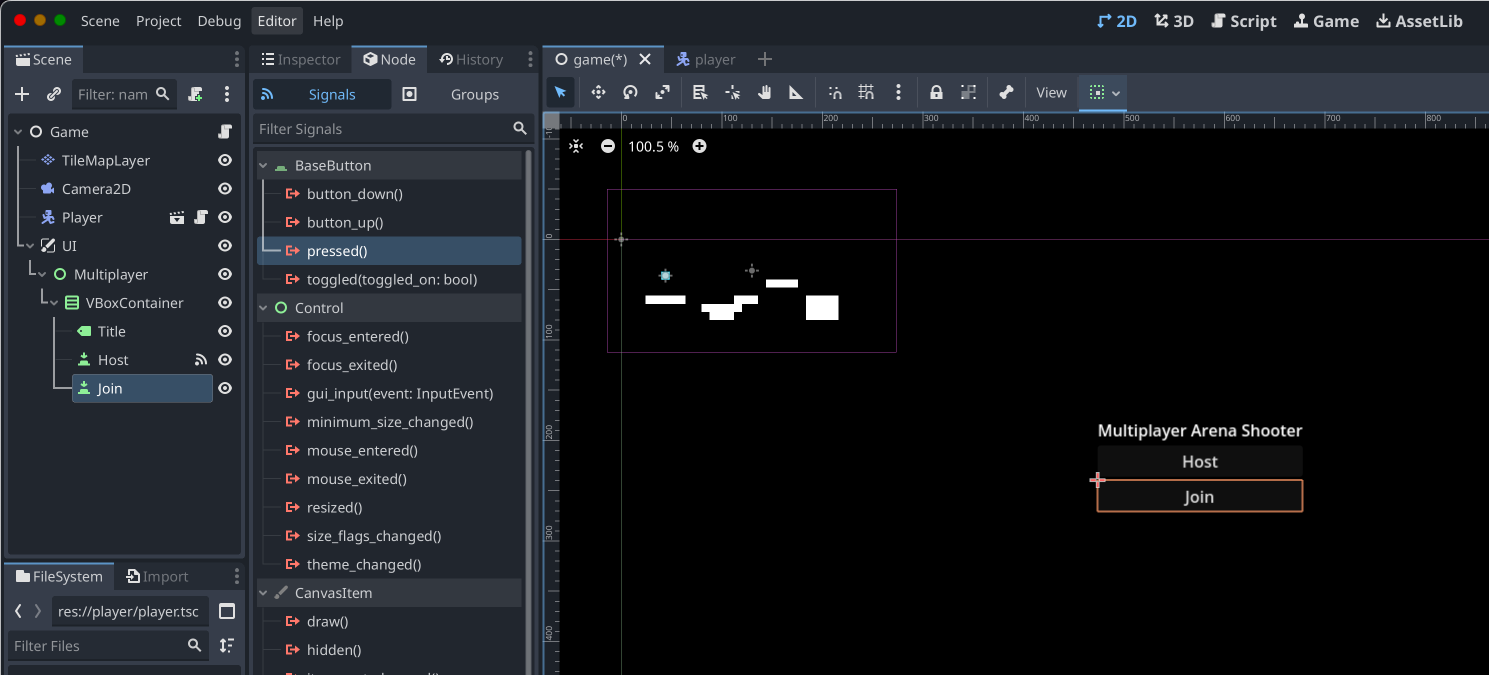This screenshot has height=675, width=1489.
Task: Hide the TileMapLayer node
Action: point(225,160)
